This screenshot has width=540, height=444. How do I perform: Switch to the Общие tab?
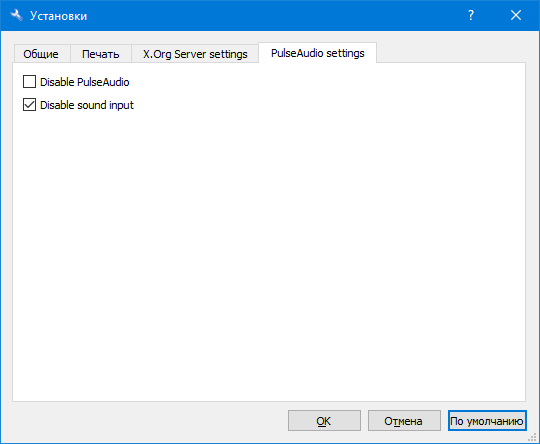tap(41, 54)
